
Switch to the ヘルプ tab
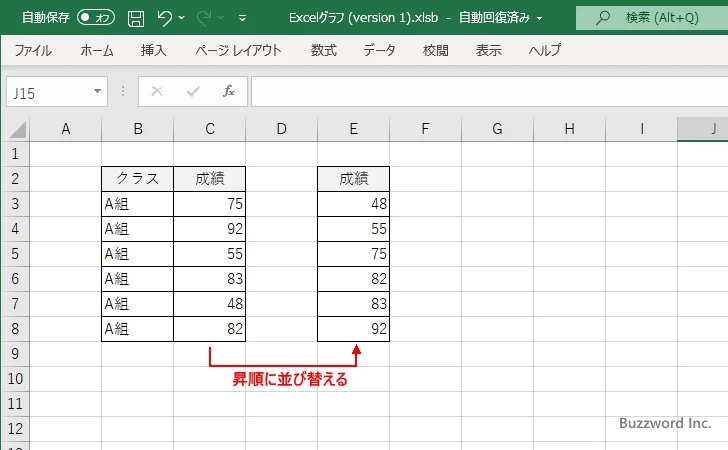tap(545, 50)
